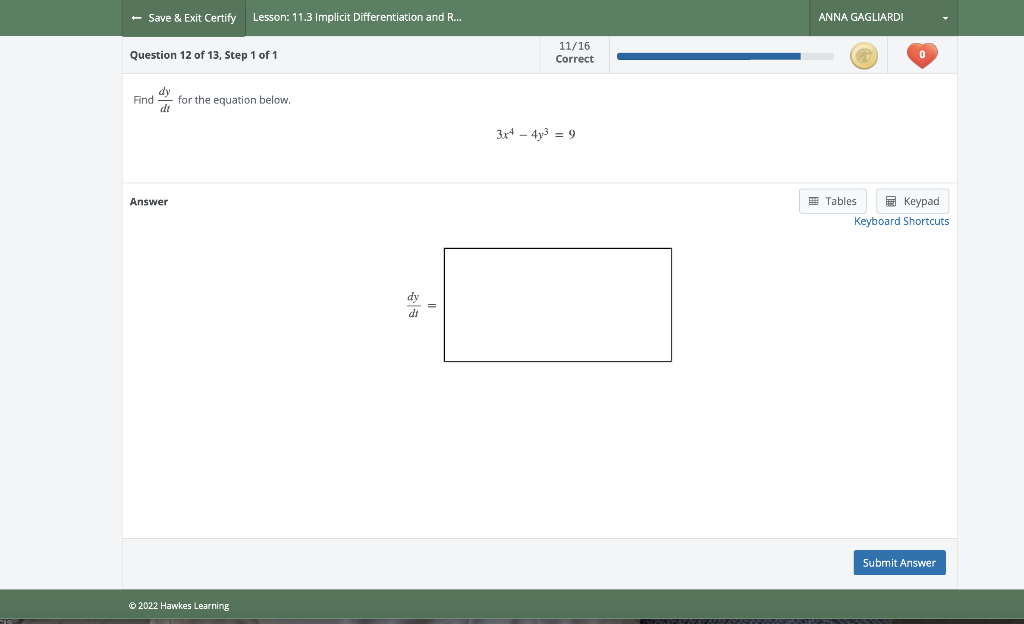Click the equation 3x^4 - 4y^3 = 9
This screenshot has width=1024, height=624.
[535, 133]
